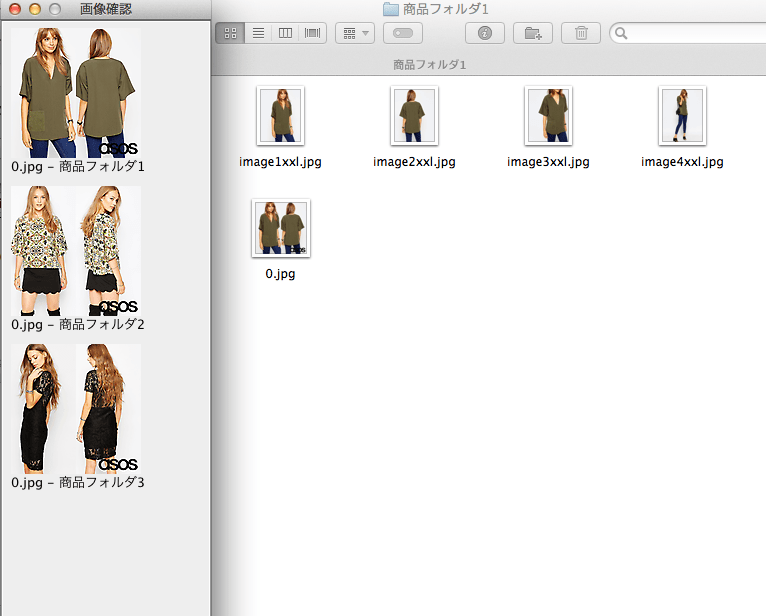Click the image3xxl.jpg file name
This screenshot has width=766, height=616.
[x=548, y=162]
